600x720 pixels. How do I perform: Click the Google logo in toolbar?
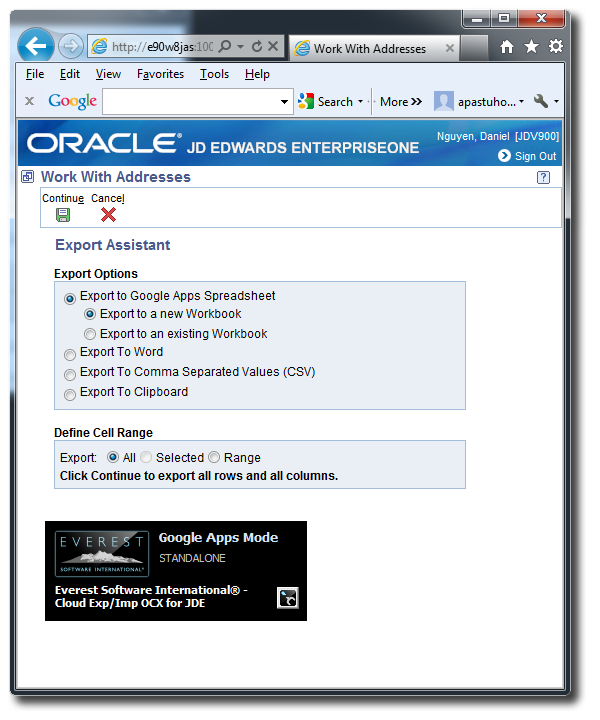(73, 101)
